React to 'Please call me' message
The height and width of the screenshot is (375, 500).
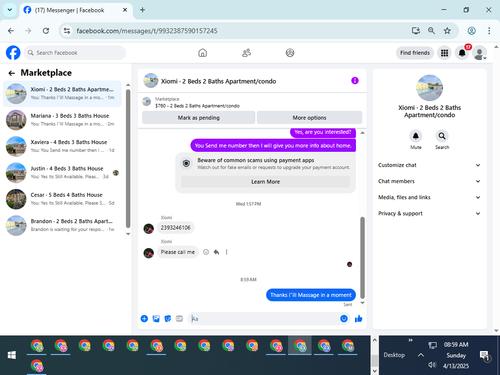[x=206, y=252]
